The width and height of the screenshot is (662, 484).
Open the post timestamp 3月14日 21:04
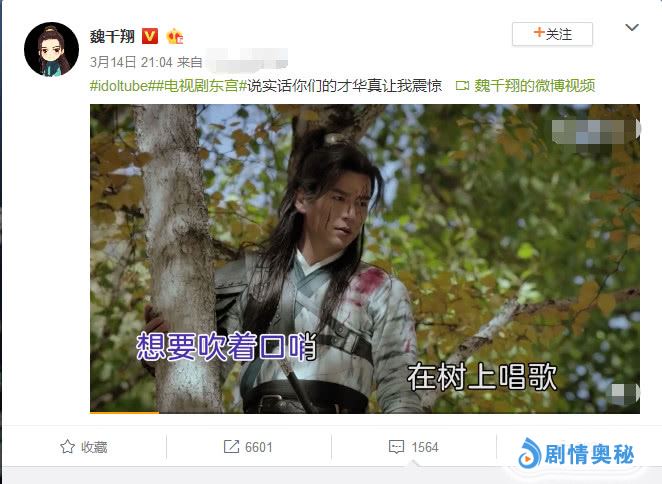click(131, 63)
